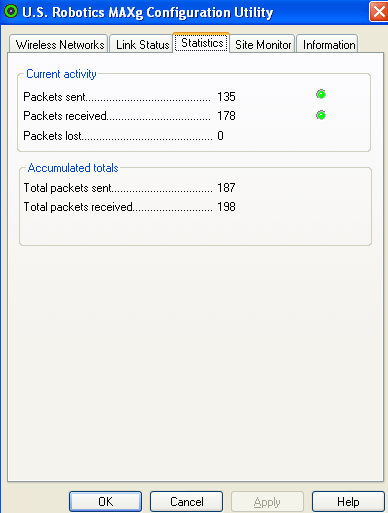
Task: Switch to the Wireless Networks tab
Action: click(59, 44)
